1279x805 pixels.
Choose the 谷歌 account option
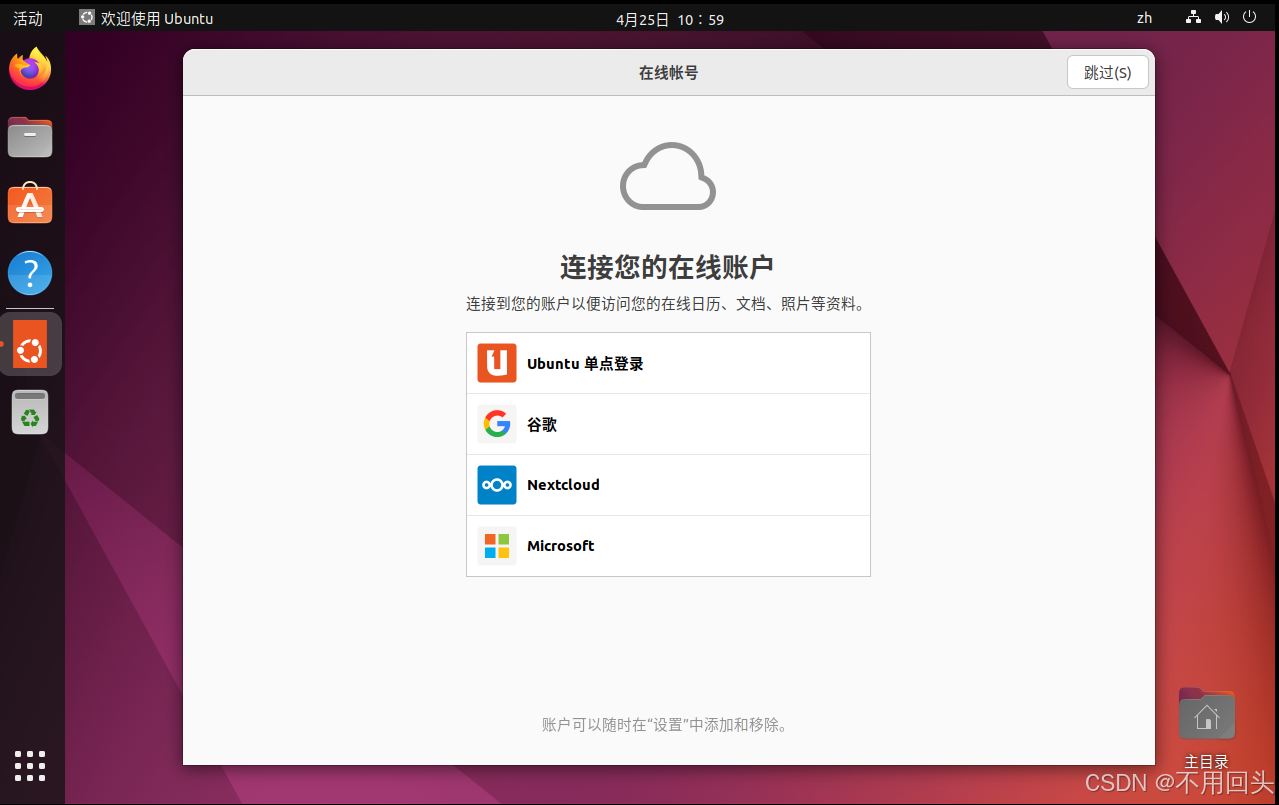(x=668, y=424)
